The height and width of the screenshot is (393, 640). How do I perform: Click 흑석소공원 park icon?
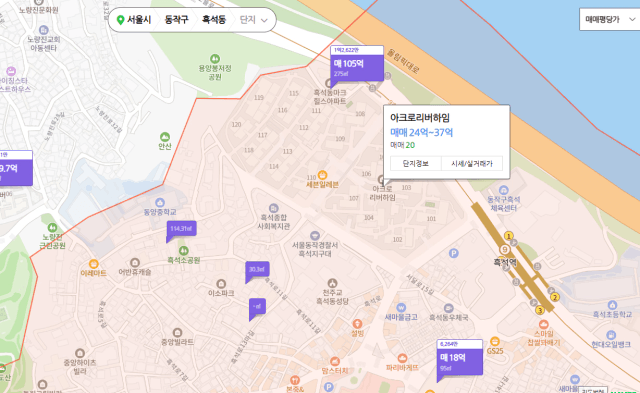click(x=184, y=250)
